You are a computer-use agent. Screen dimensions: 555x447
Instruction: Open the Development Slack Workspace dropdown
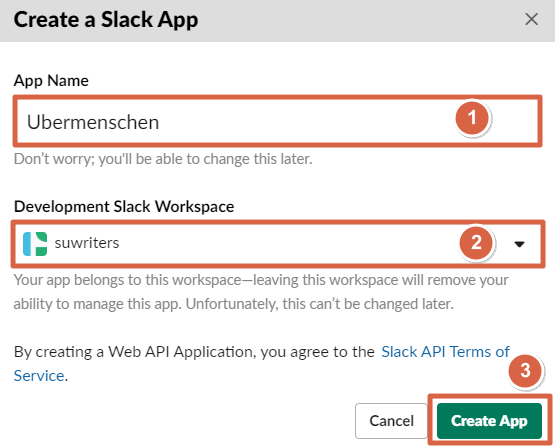[278, 243]
